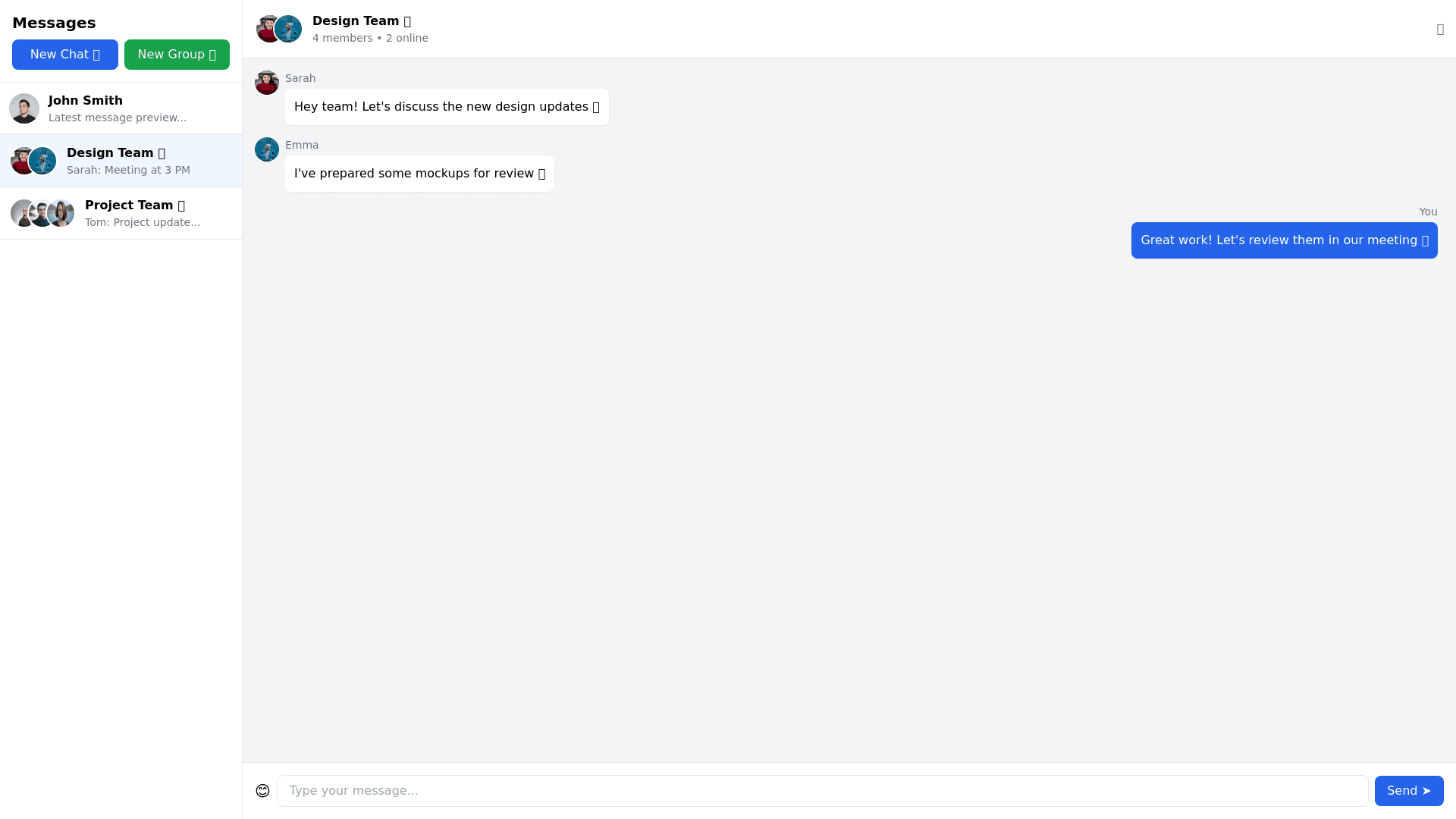Click Sarah's avatar beside her message

click(x=267, y=83)
